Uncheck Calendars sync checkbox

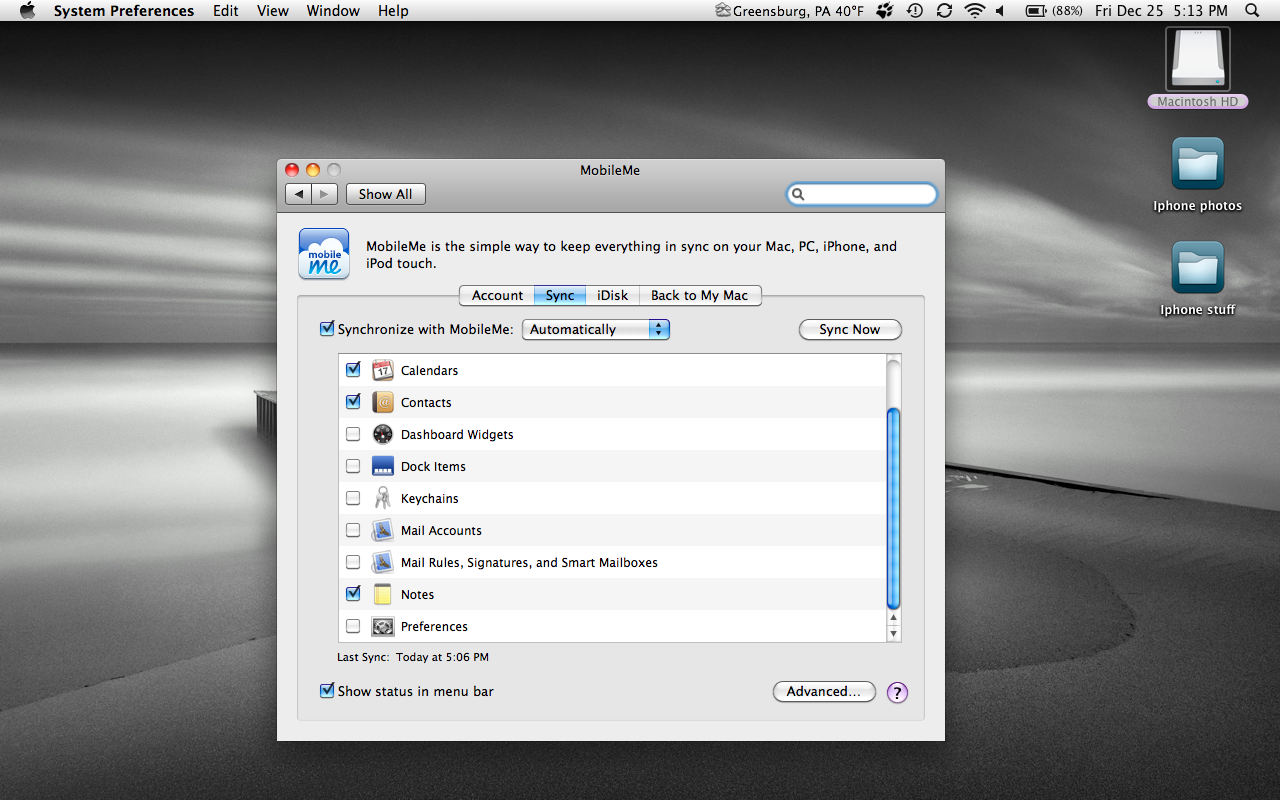(x=353, y=370)
